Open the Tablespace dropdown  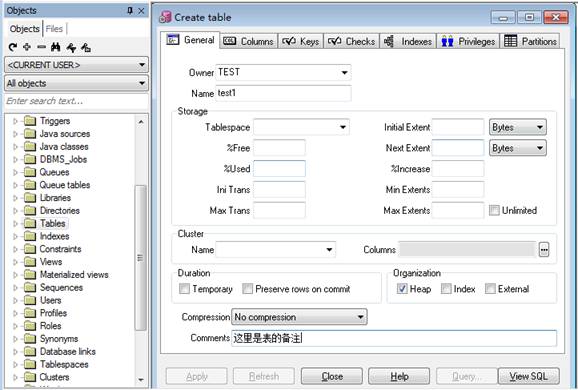coord(343,128)
